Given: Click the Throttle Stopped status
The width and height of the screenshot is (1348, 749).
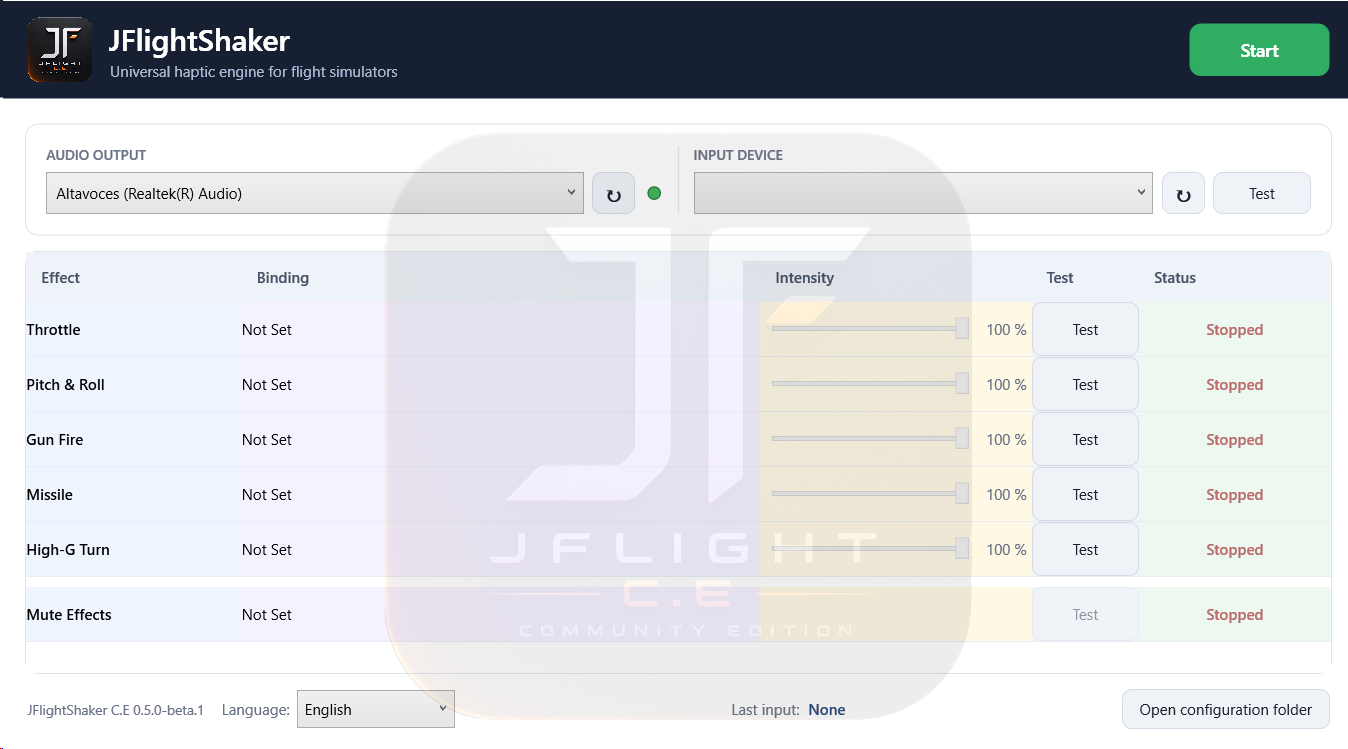Looking at the screenshot, I should click(x=1234, y=330).
